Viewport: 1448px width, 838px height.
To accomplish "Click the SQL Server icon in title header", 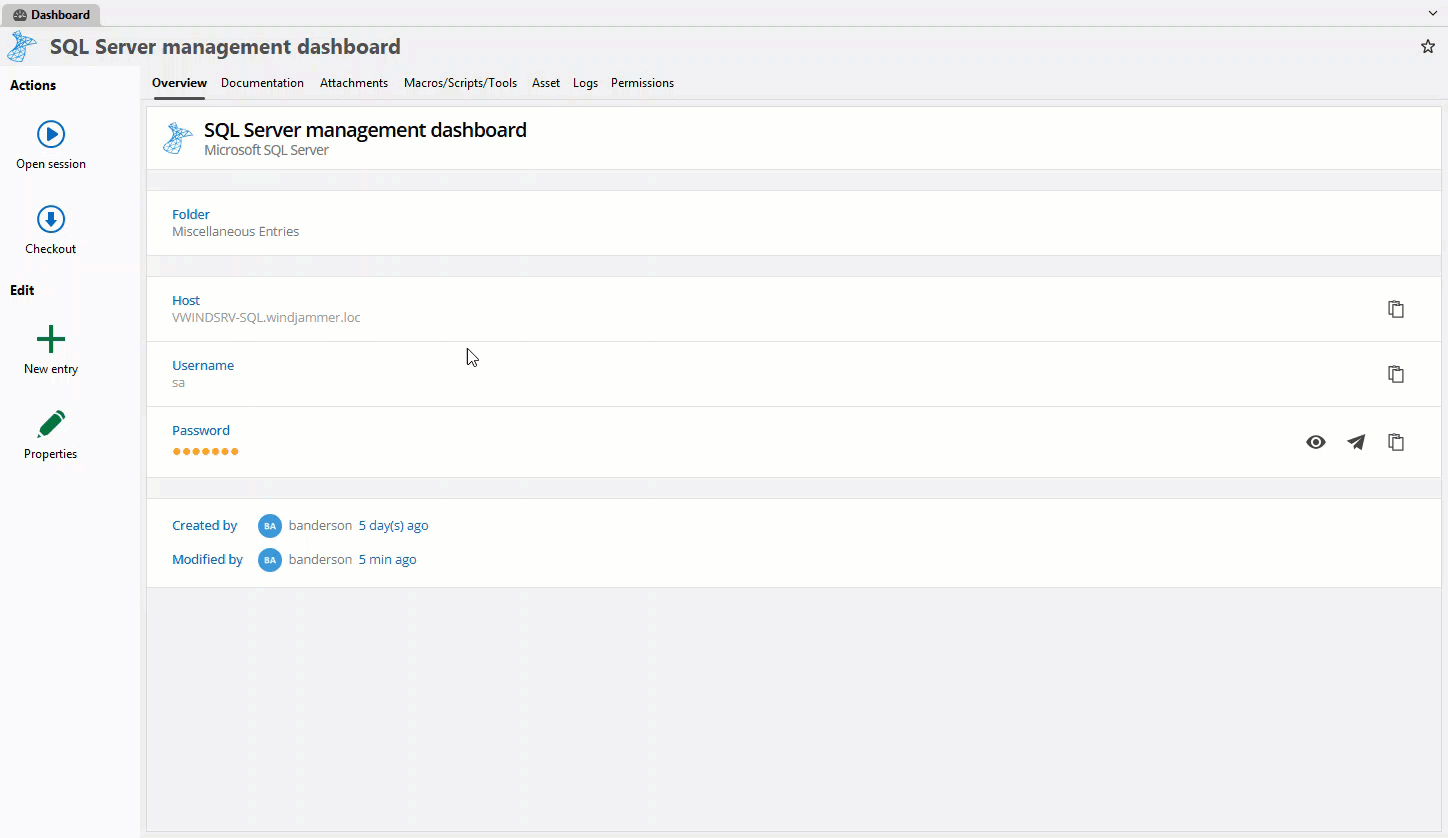I will [22, 46].
